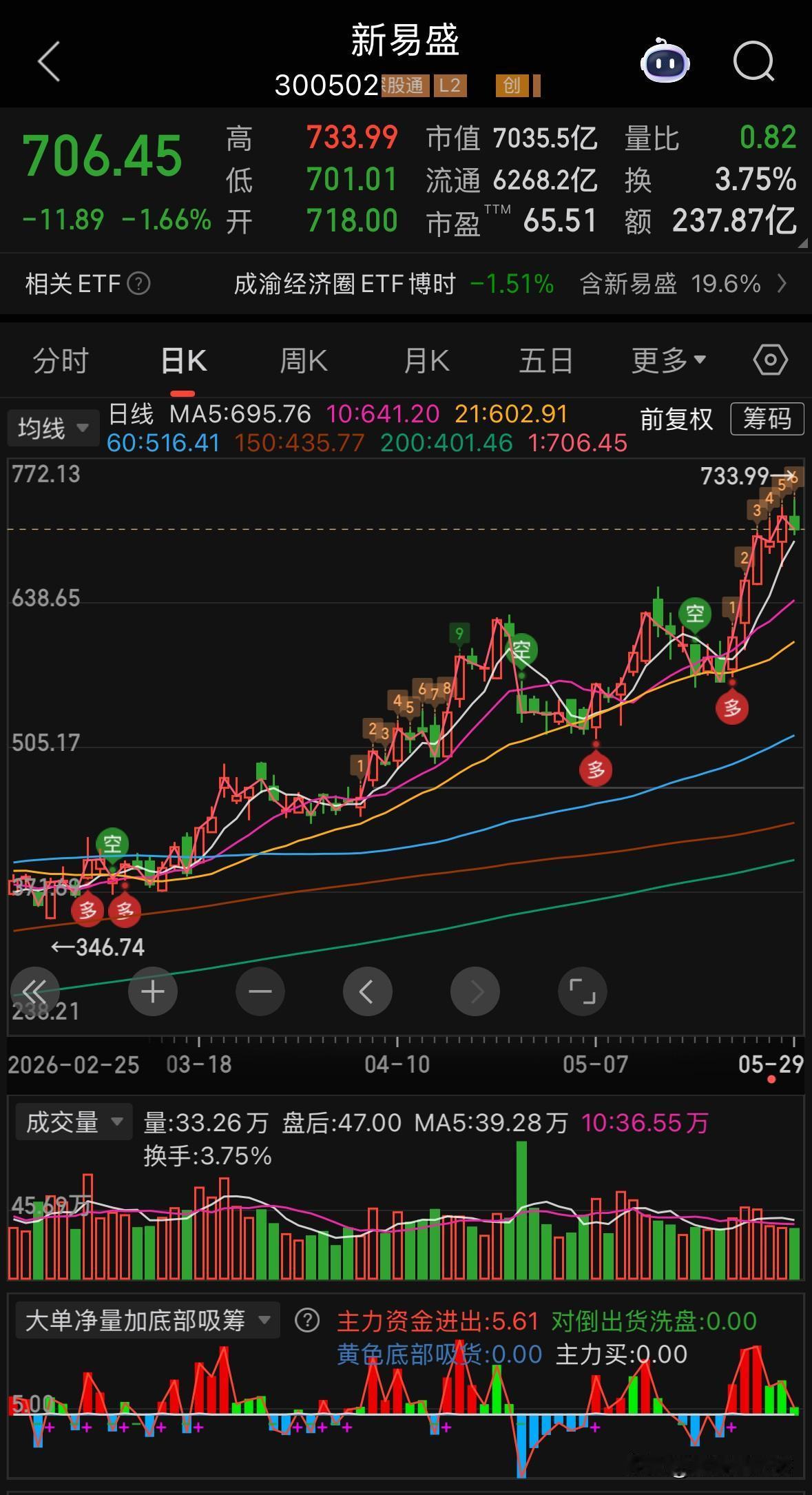Click 对倒出货洗盘:0.00 value

pyautogui.click(x=654, y=1321)
